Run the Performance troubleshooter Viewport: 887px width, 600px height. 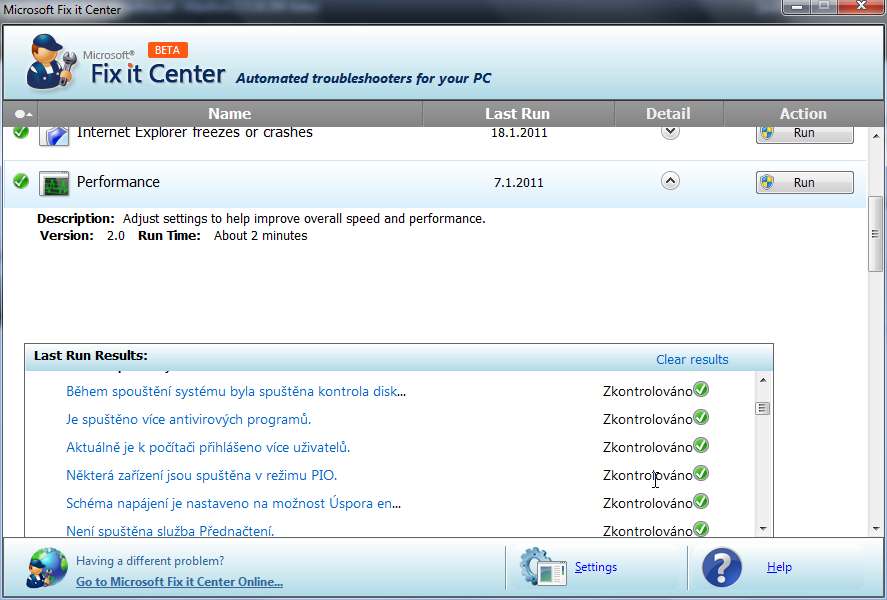point(804,183)
